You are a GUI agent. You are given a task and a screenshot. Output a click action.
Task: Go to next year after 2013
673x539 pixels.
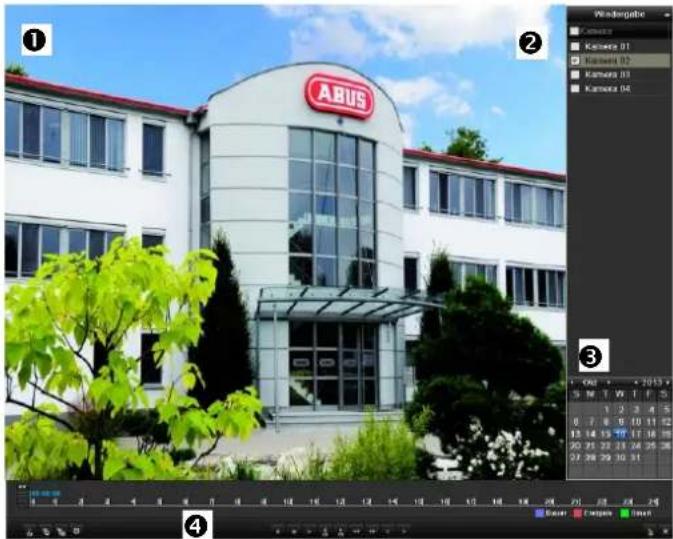(667, 382)
